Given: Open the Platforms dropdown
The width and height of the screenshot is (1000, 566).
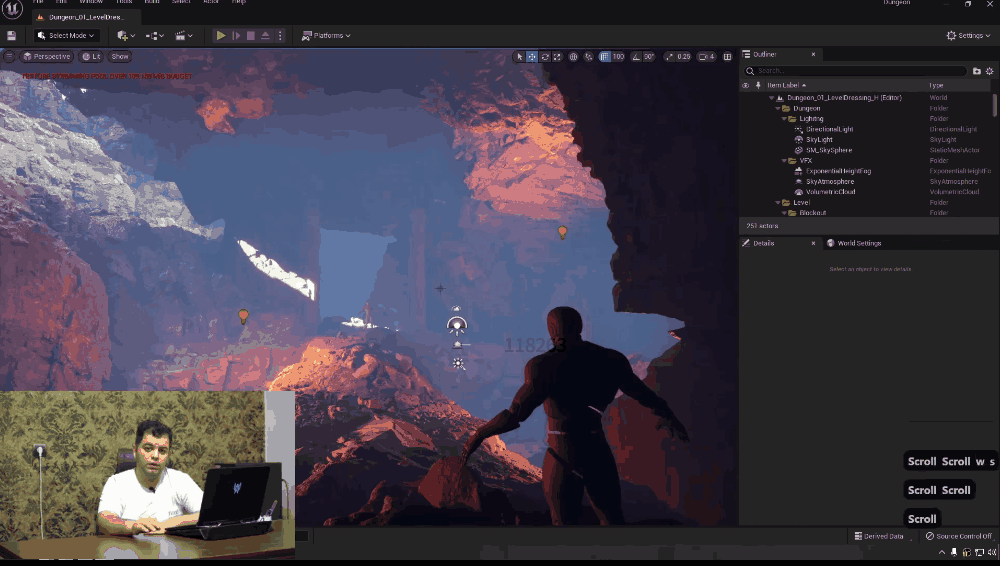Looking at the screenshot, I should point(325,35).
